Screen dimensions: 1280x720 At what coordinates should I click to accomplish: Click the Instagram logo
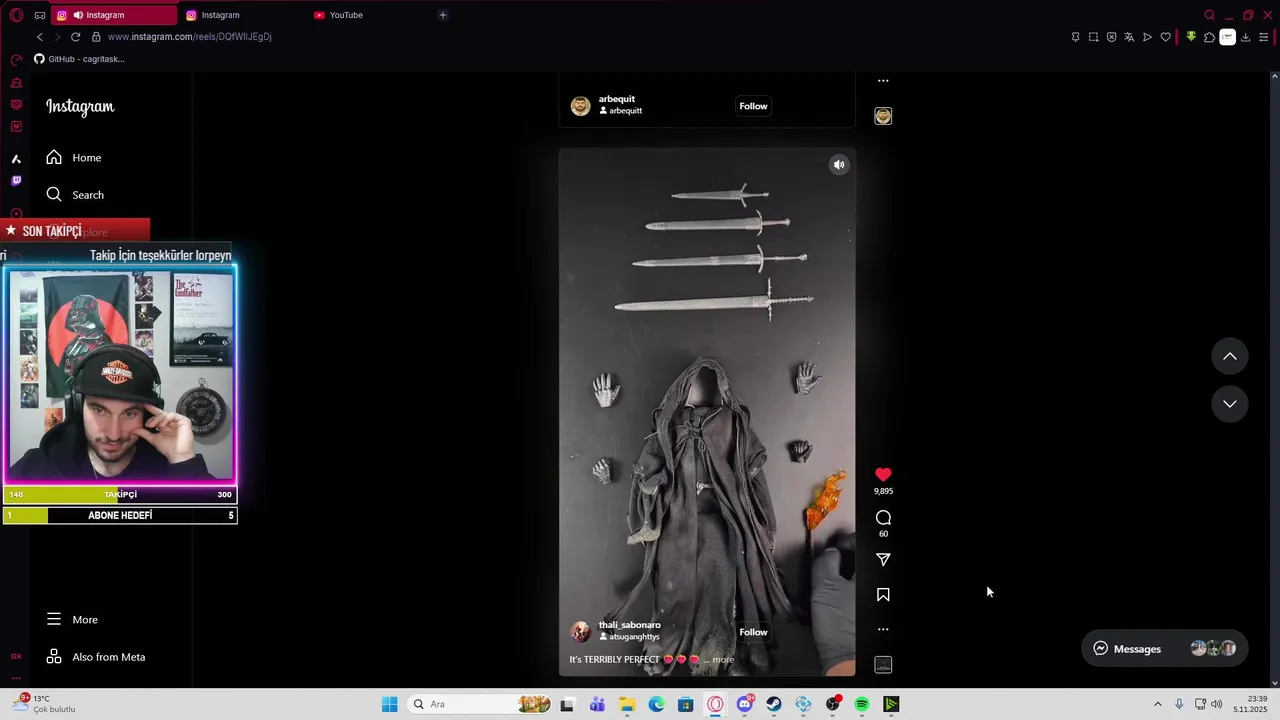[x=80, y=107]
